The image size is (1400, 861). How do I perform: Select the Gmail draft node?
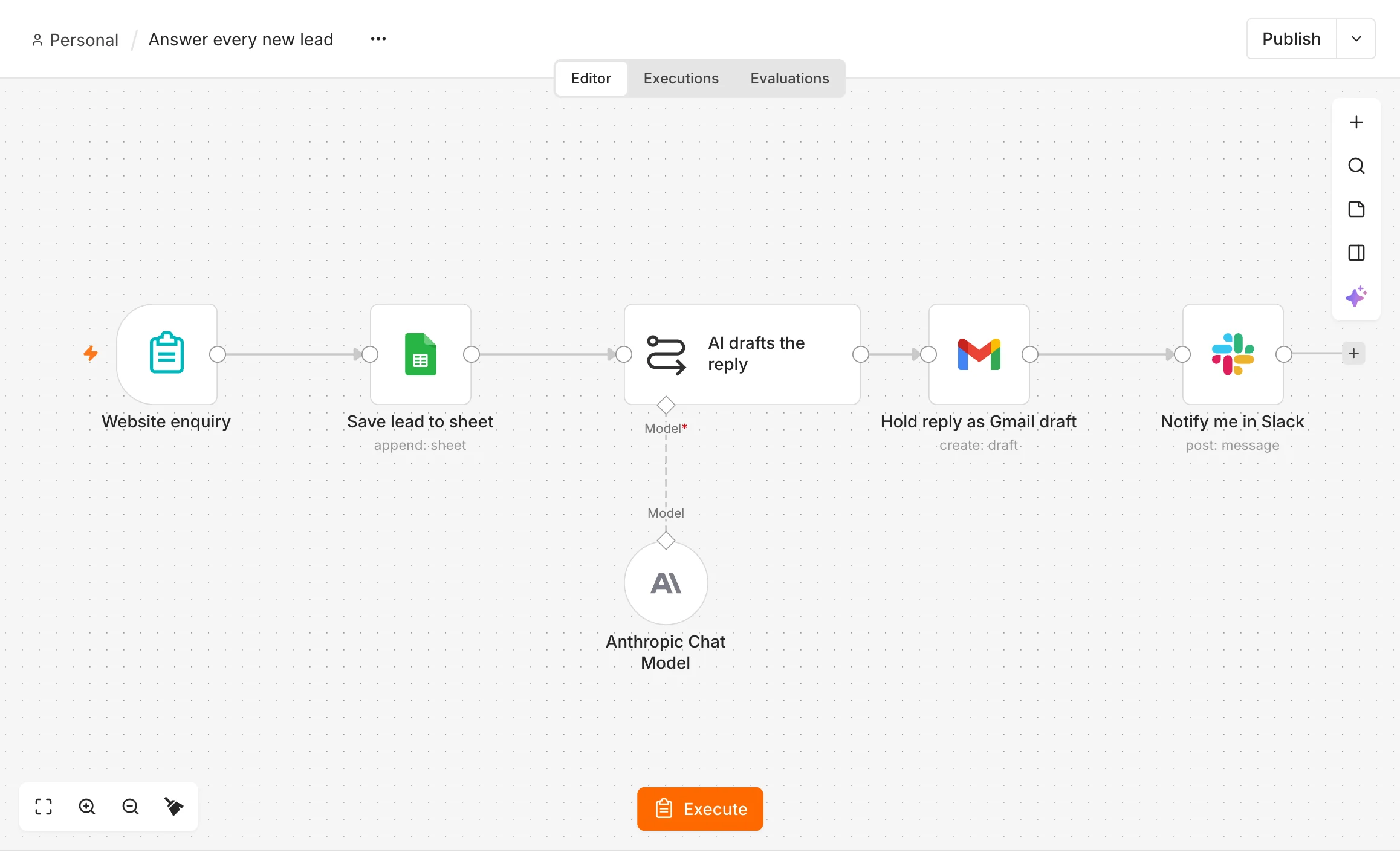click(x=979, y=354)
